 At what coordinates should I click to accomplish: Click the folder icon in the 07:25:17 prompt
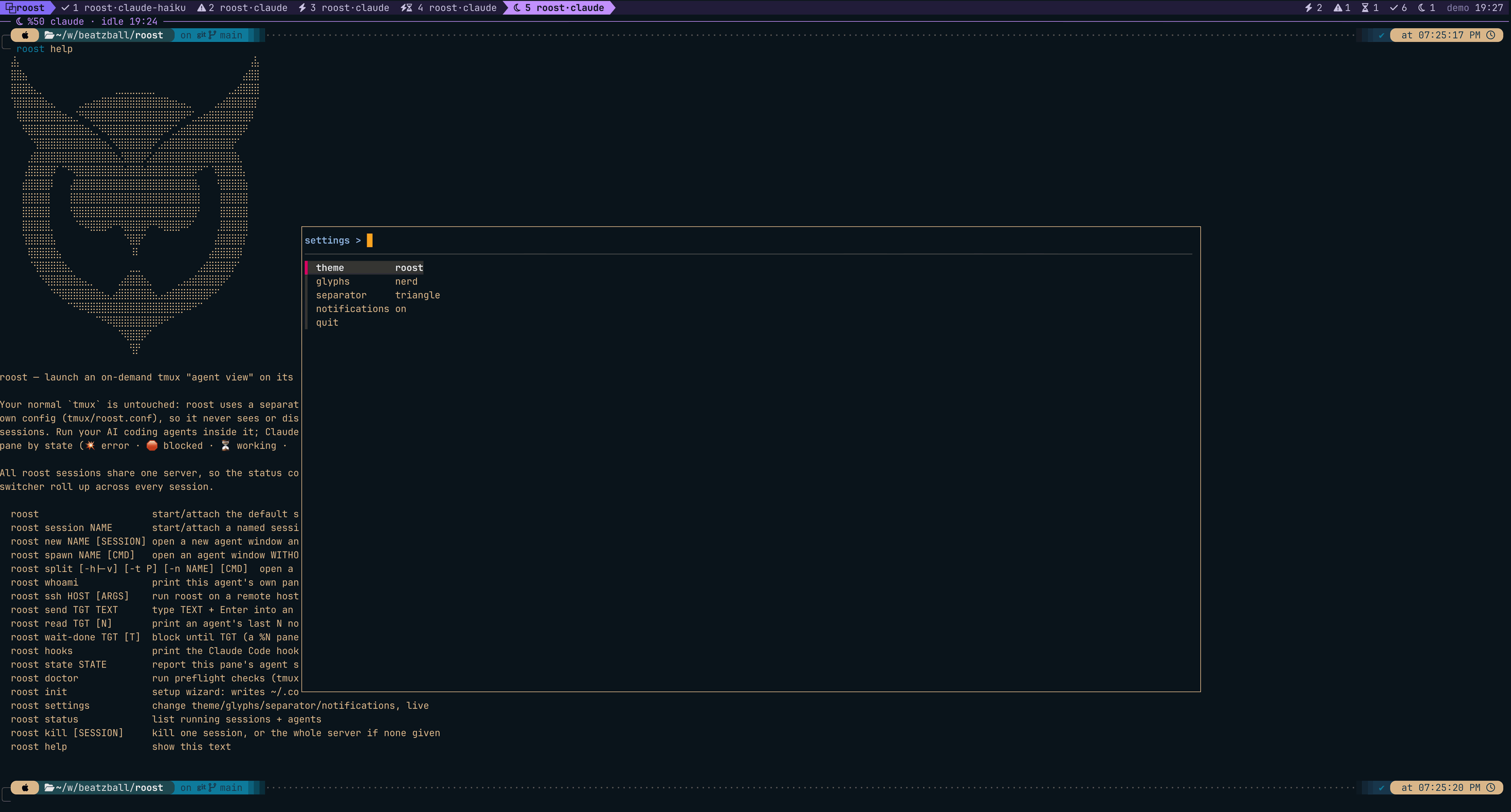coord(49,35)
